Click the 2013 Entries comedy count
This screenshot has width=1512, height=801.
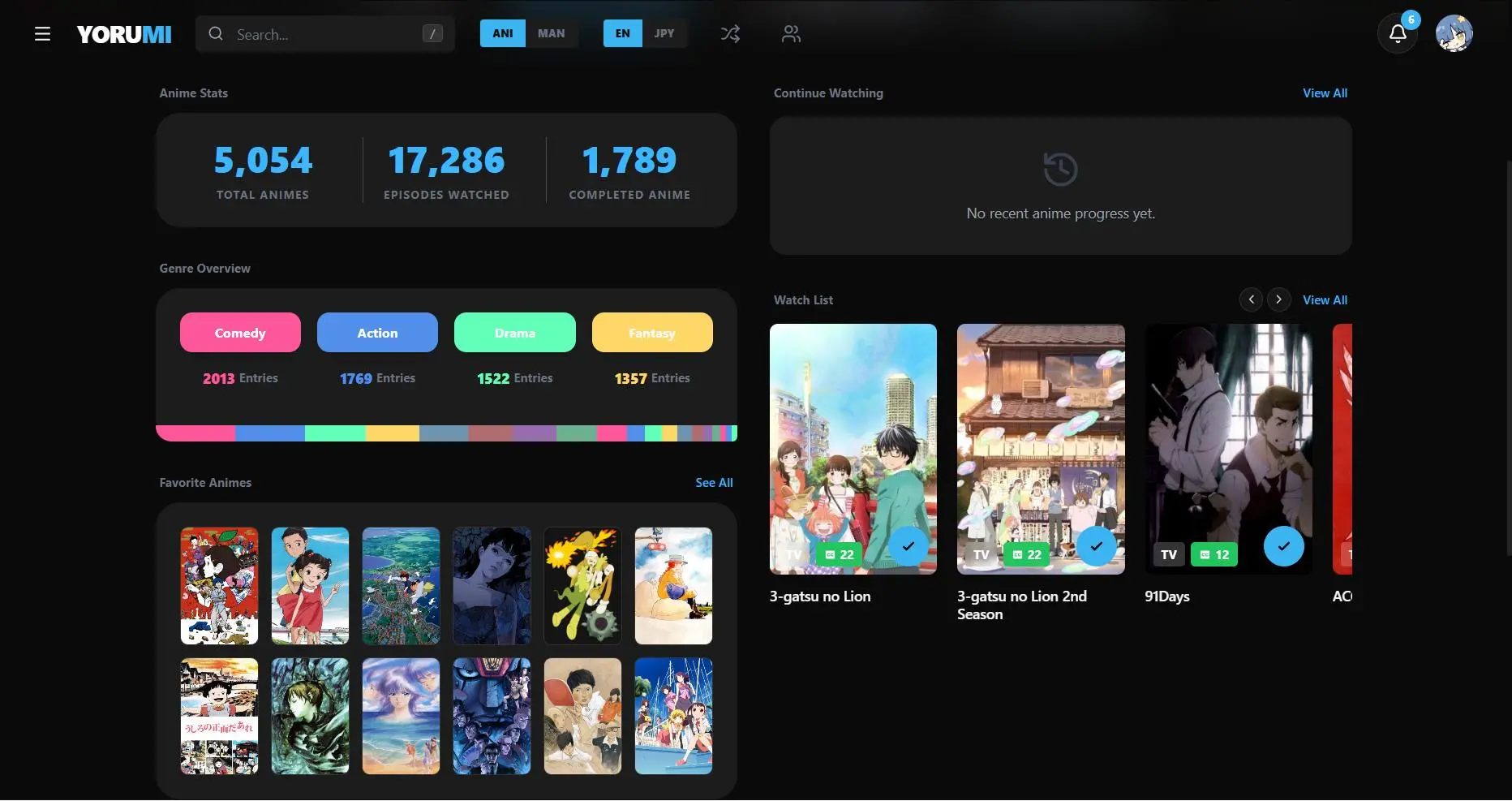(x=240, y=378)
